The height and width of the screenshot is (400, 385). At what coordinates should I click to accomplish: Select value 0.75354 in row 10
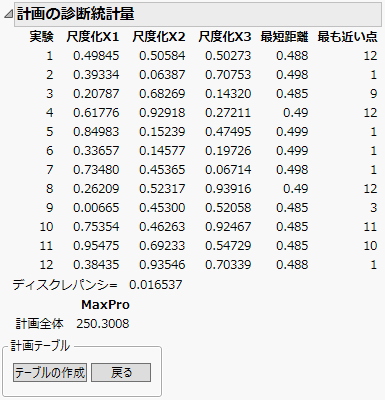96,227
